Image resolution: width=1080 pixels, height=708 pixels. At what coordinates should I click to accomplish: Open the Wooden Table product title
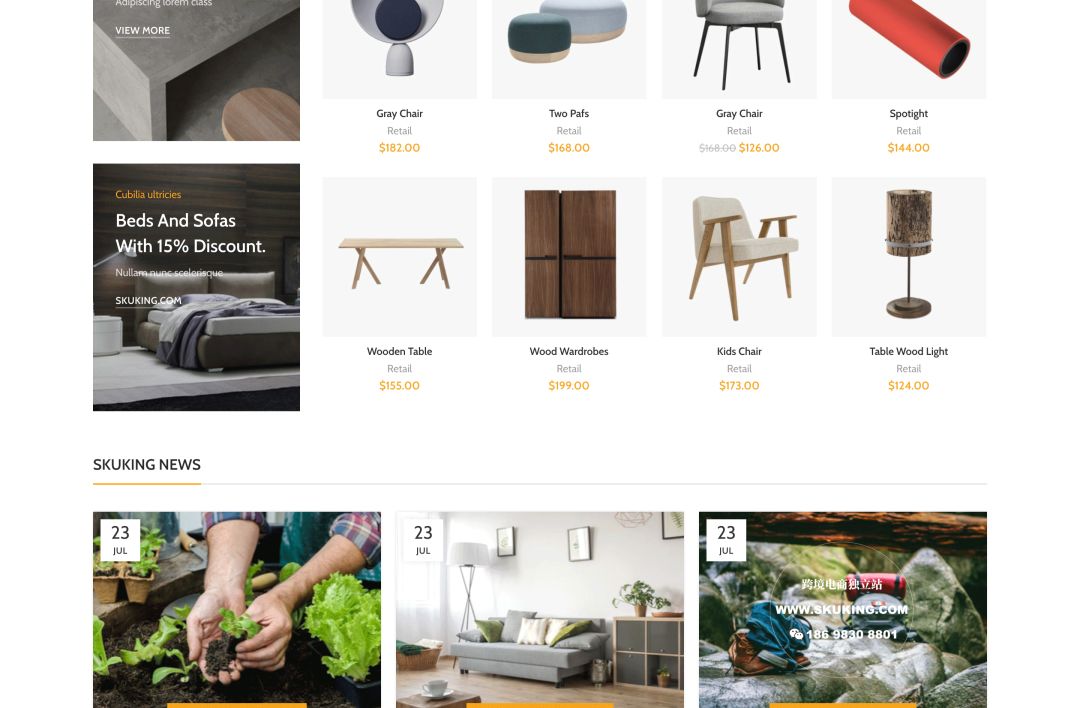tap(399, 351)
